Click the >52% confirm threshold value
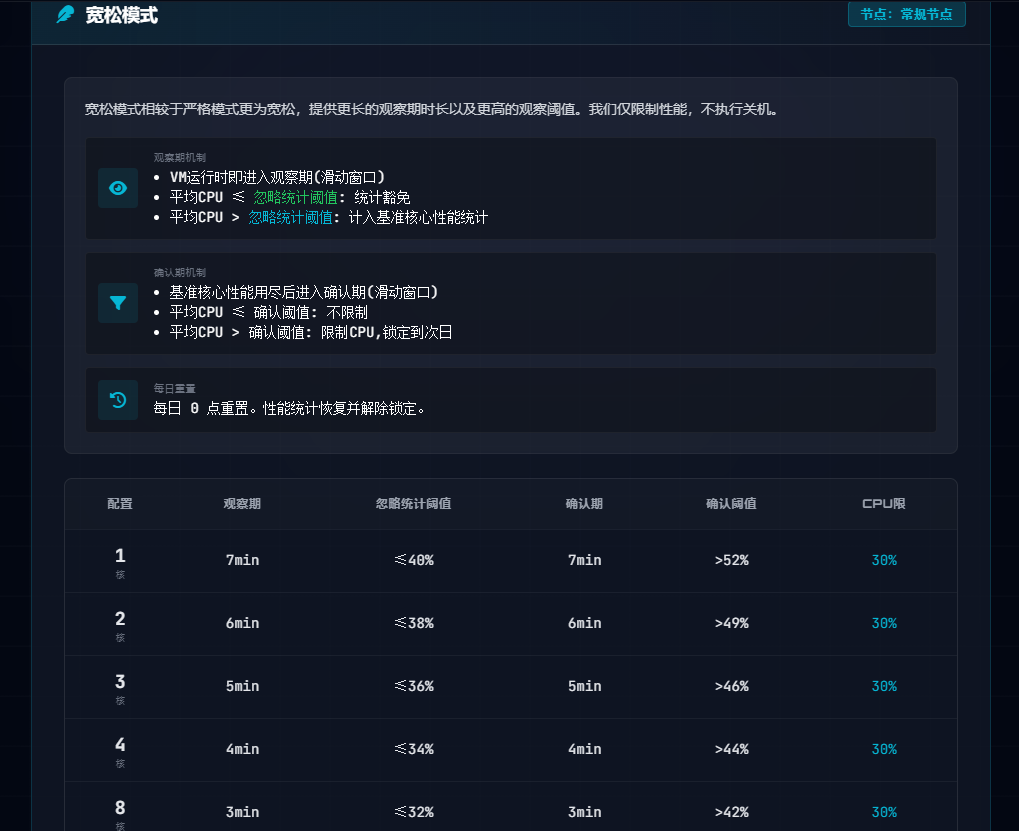The width and height of the screenshot is (1019, 831). coord(731,560)
